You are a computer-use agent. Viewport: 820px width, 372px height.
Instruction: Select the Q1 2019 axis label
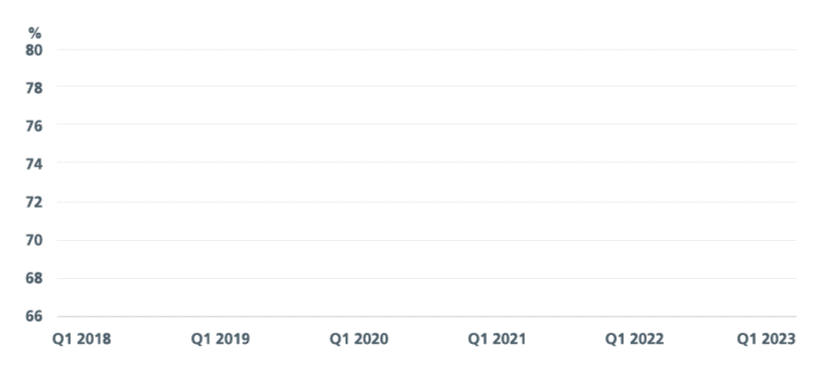click(220, 339)
